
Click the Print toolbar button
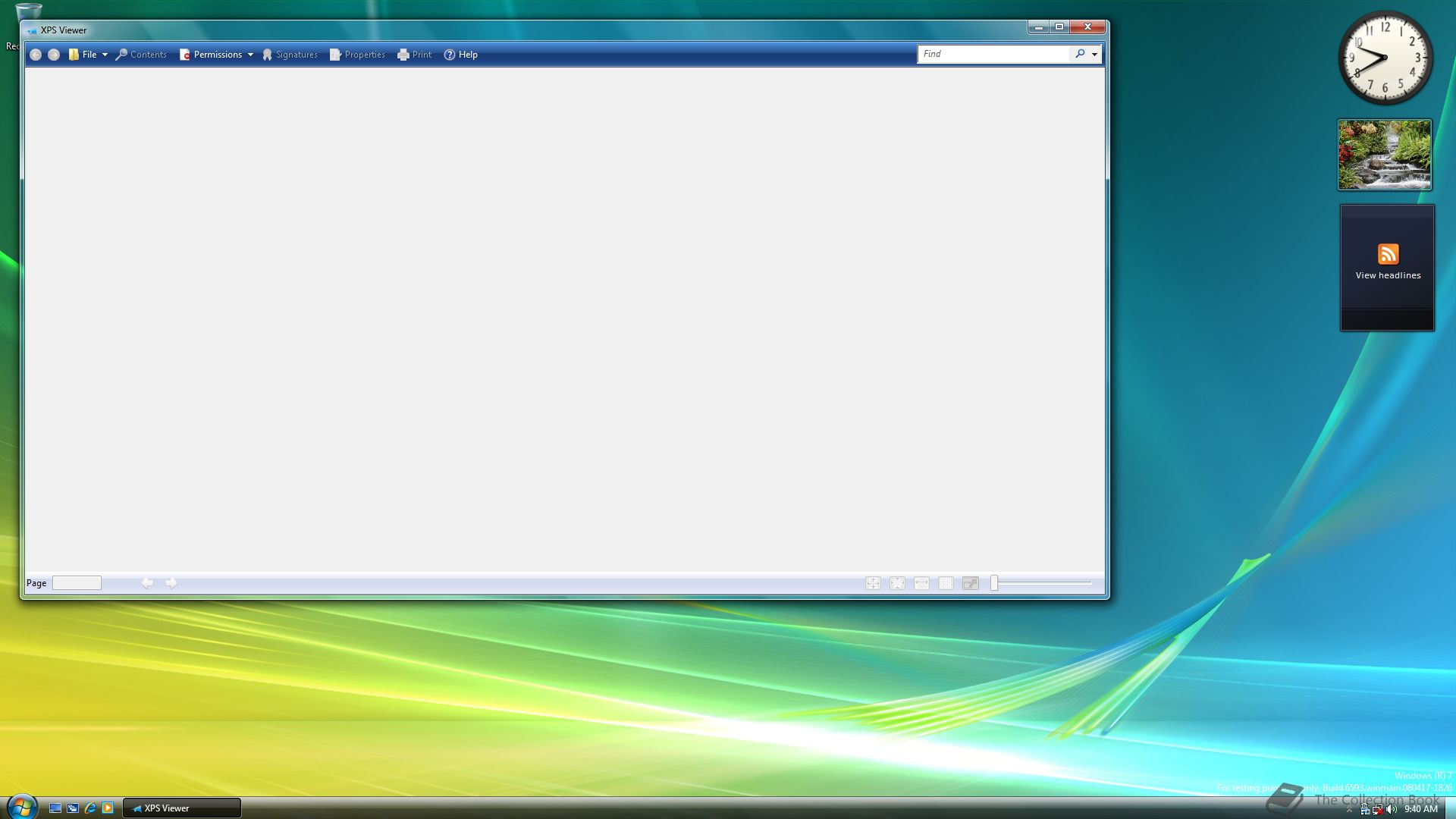click(415, 55)
